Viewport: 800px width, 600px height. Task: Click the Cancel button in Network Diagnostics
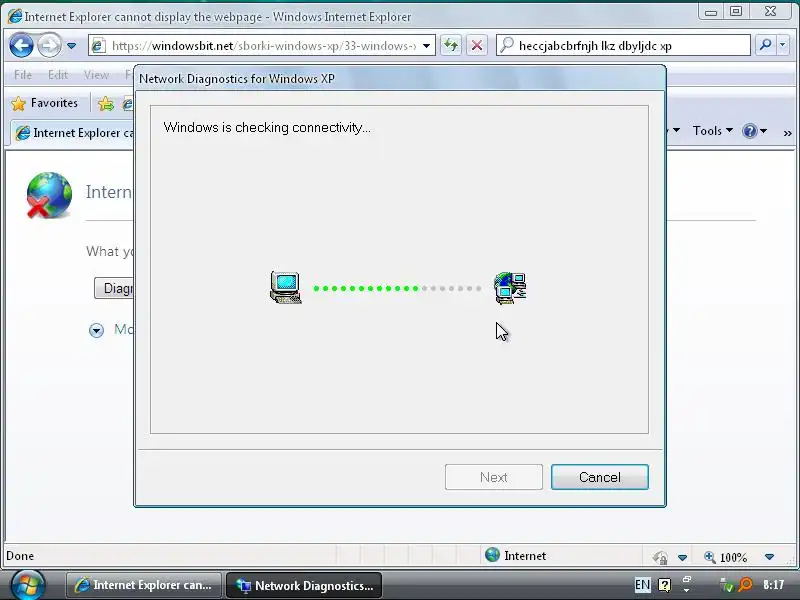[x=599, y=477]
